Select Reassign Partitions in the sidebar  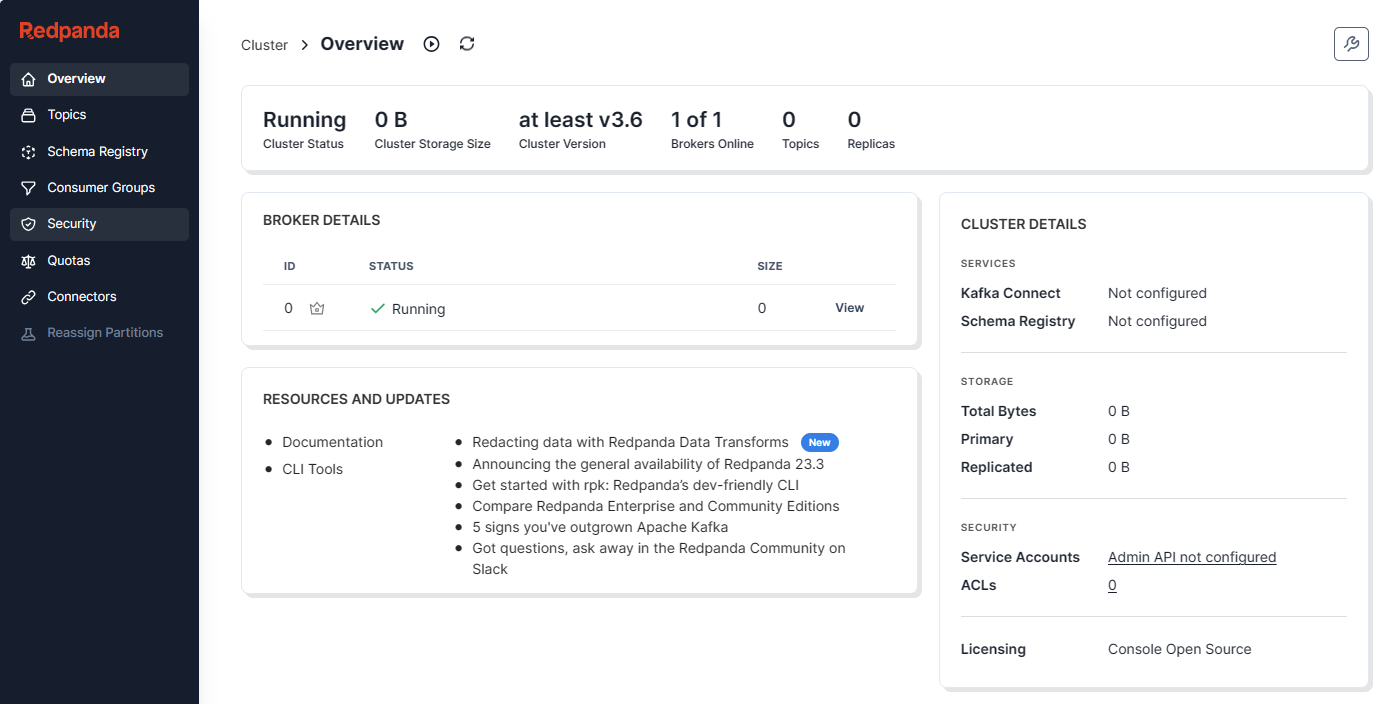[x=105, y=333]
